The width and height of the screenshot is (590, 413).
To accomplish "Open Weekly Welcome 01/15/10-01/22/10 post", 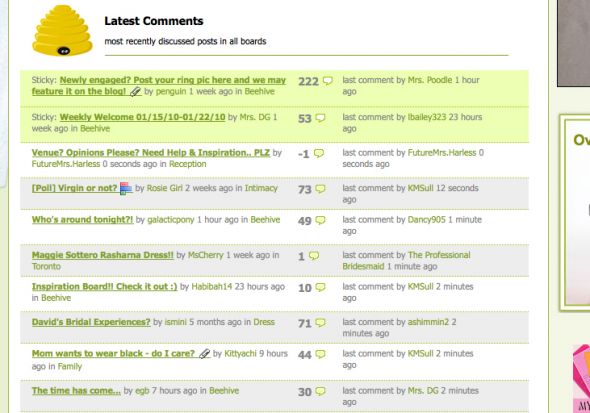I will click(142, 117).
